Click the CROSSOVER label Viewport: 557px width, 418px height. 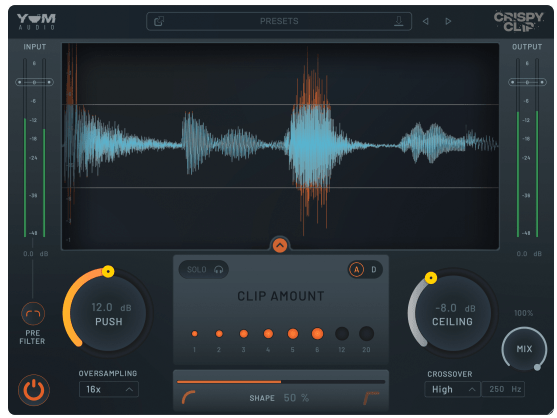450,374
